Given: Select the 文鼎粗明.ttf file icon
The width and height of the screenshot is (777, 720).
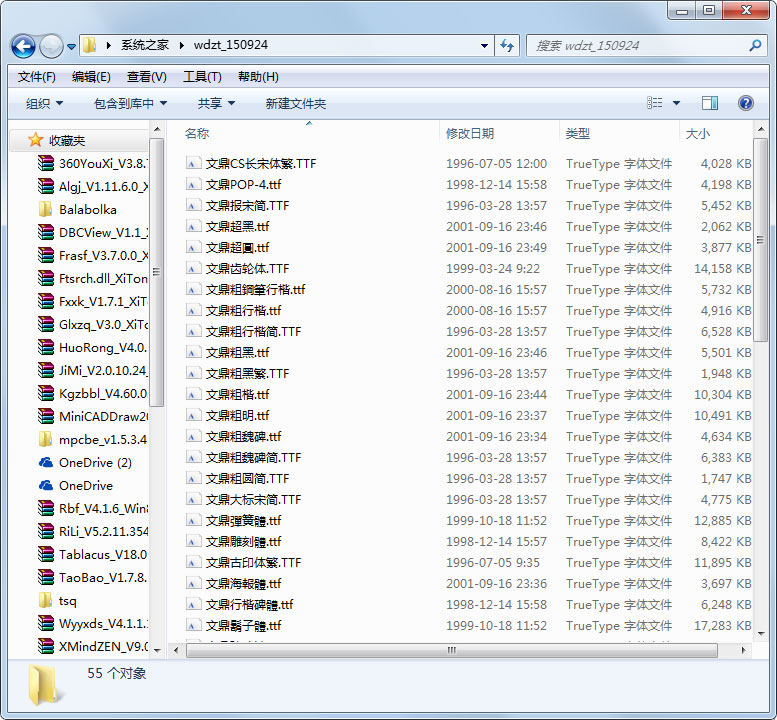Looking at the screenshot, I should click(193, 415).
